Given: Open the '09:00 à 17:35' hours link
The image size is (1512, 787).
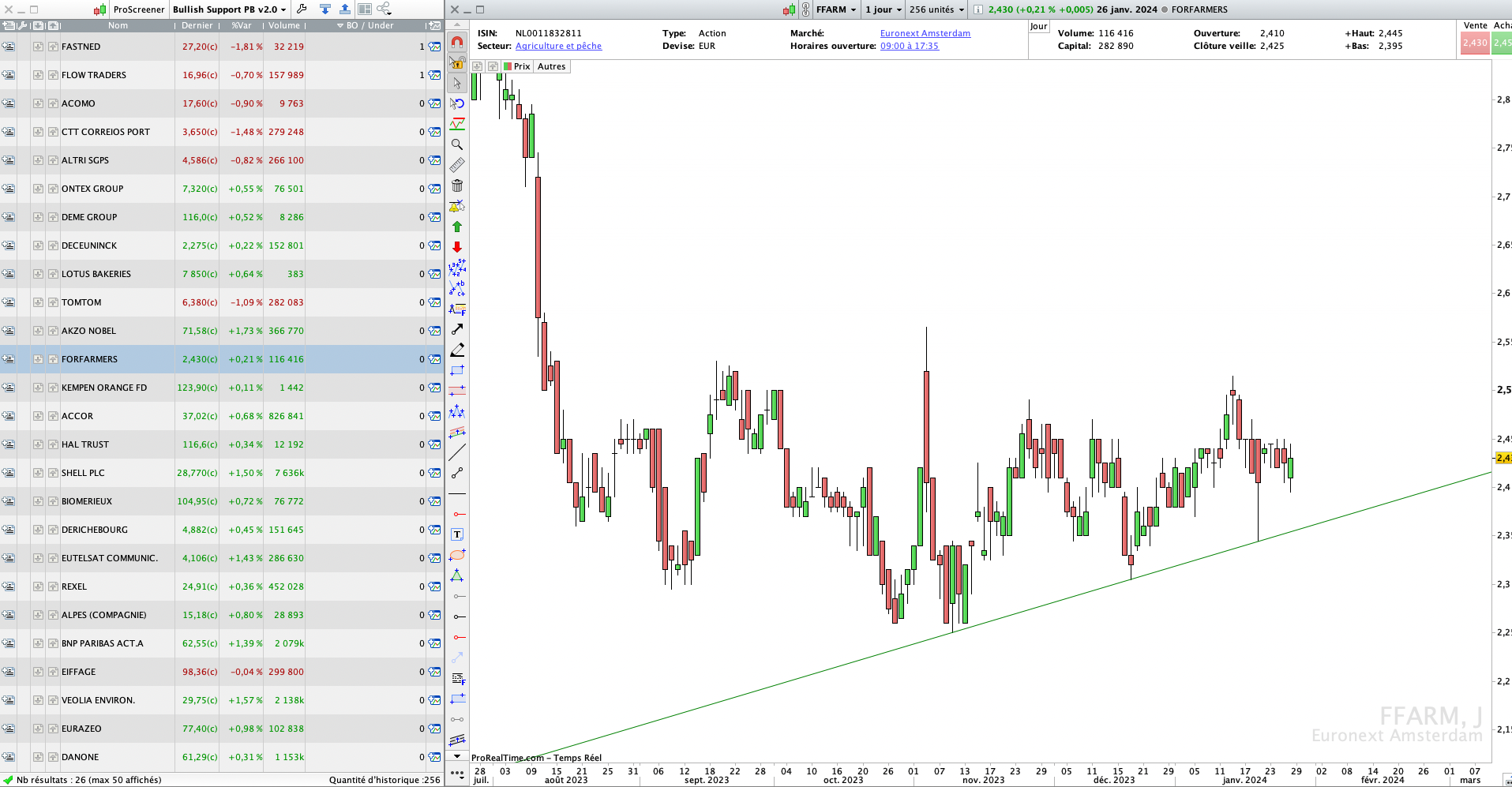Looking at the screenshot, I should click(x=910, y=46).
